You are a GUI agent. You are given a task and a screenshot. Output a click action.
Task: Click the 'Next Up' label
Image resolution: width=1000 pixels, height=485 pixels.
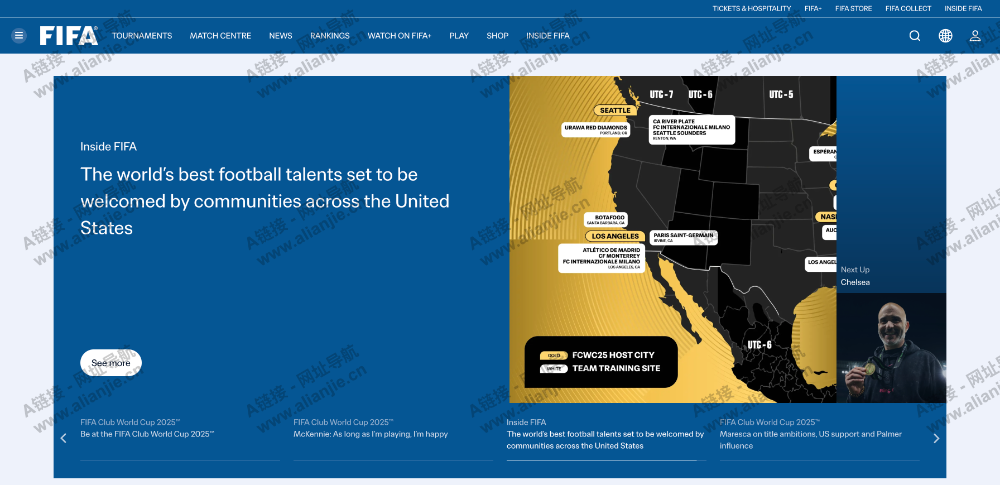tap(855, 269)
